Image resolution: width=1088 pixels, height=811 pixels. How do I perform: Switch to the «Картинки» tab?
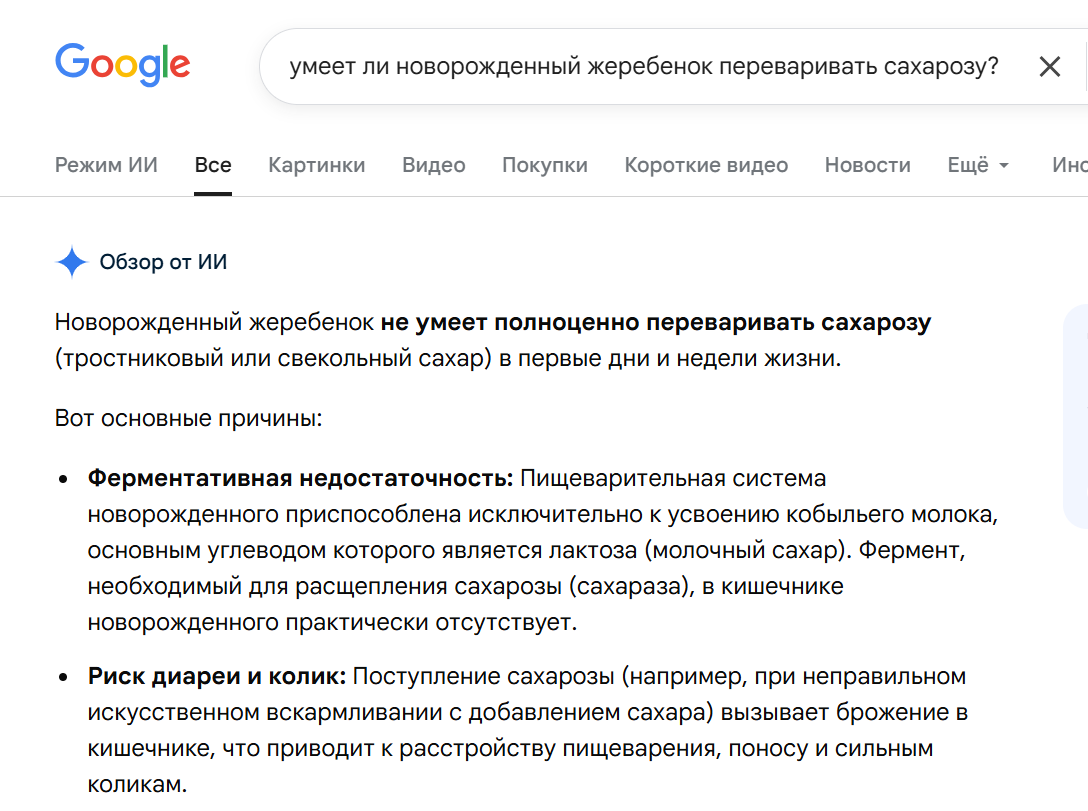click(x=316, y=165)
